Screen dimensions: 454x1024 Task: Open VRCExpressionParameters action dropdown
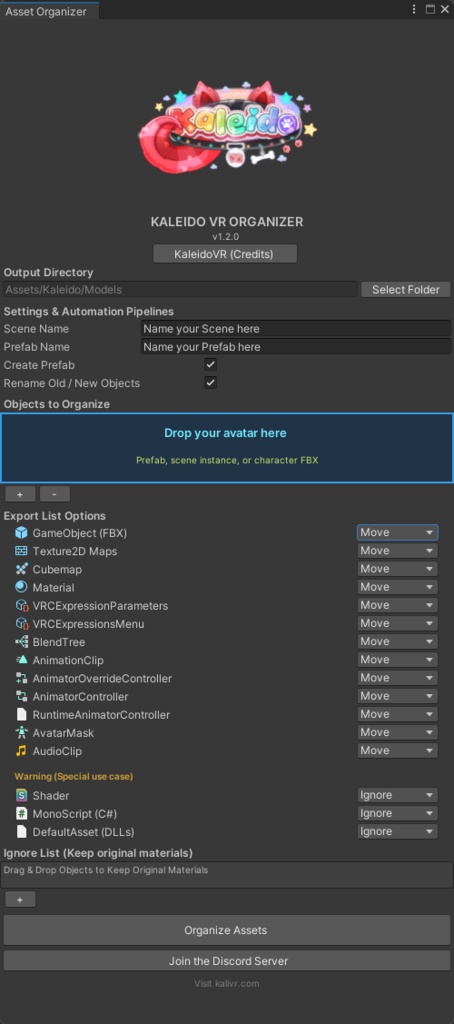397,605
